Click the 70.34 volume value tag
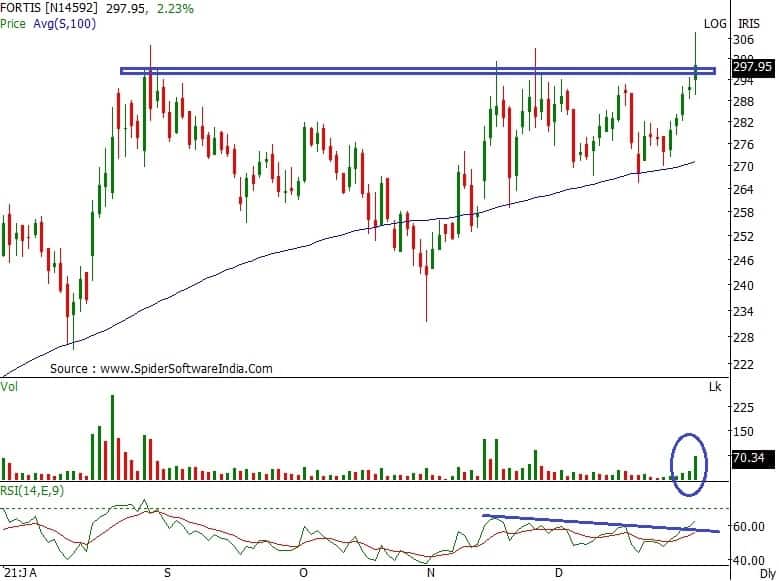 tap(749, 458)
